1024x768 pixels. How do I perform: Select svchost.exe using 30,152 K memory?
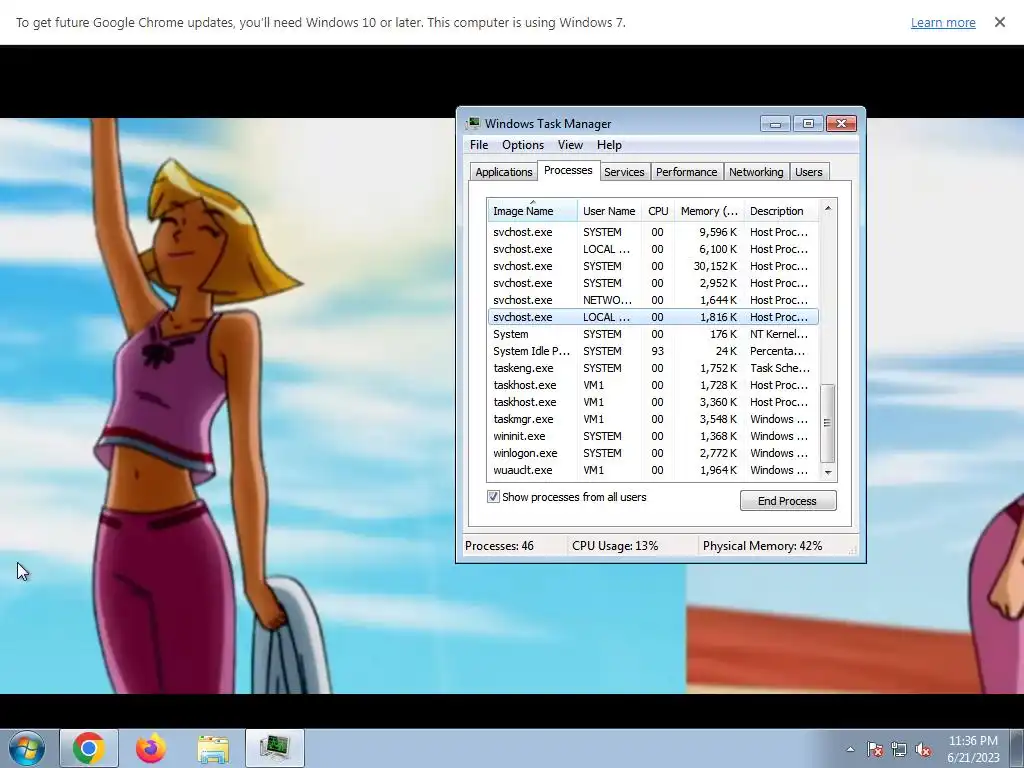pos(653,266)
